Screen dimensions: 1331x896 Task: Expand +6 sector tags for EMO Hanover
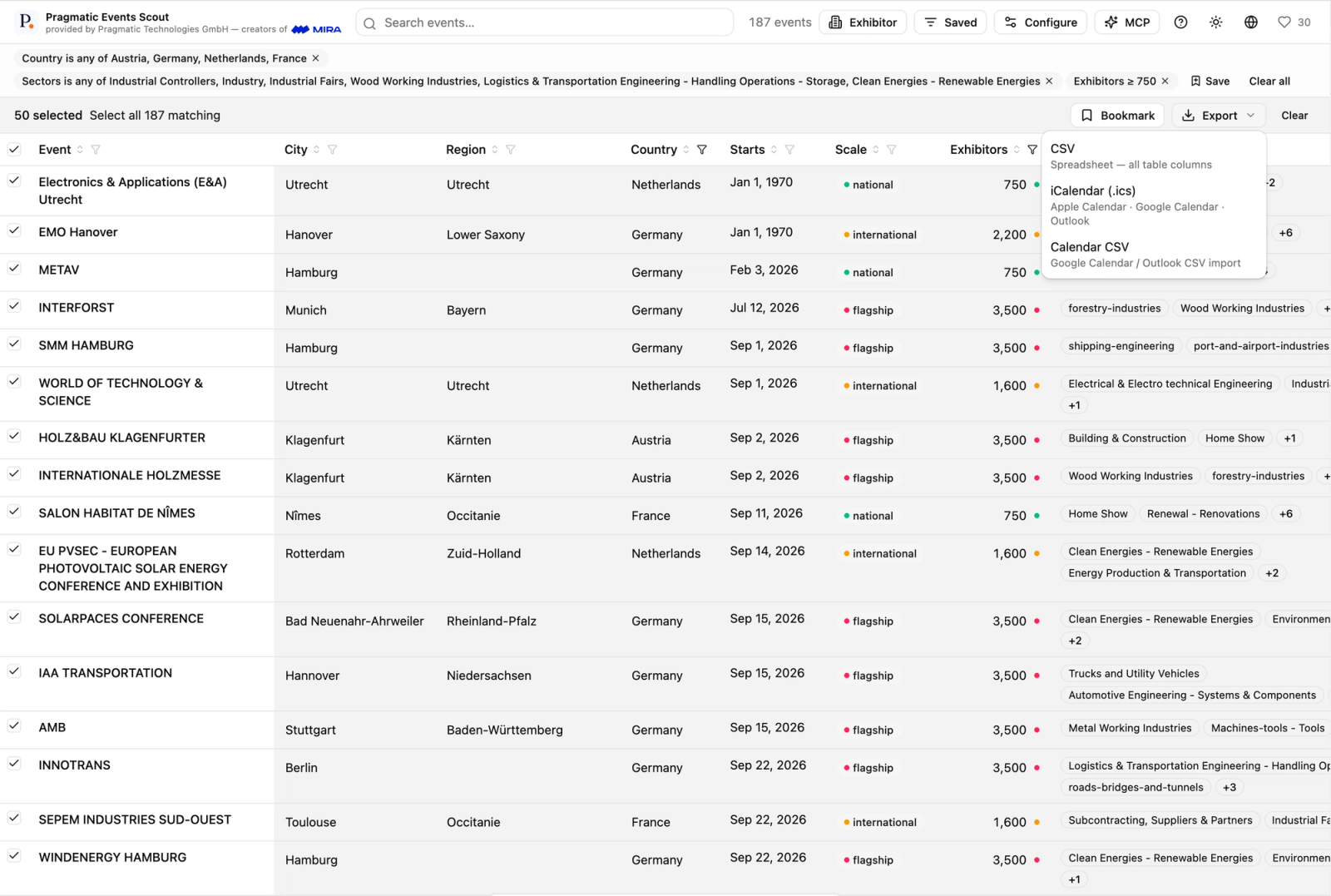point(1285,233)
